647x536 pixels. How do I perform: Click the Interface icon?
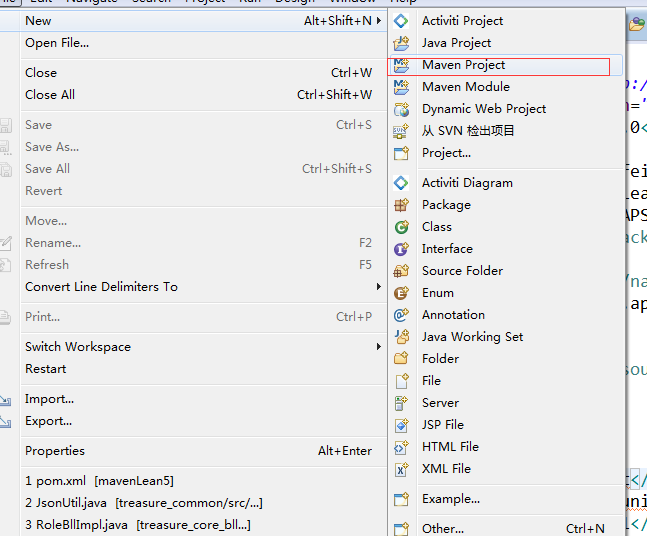point(401,249)
